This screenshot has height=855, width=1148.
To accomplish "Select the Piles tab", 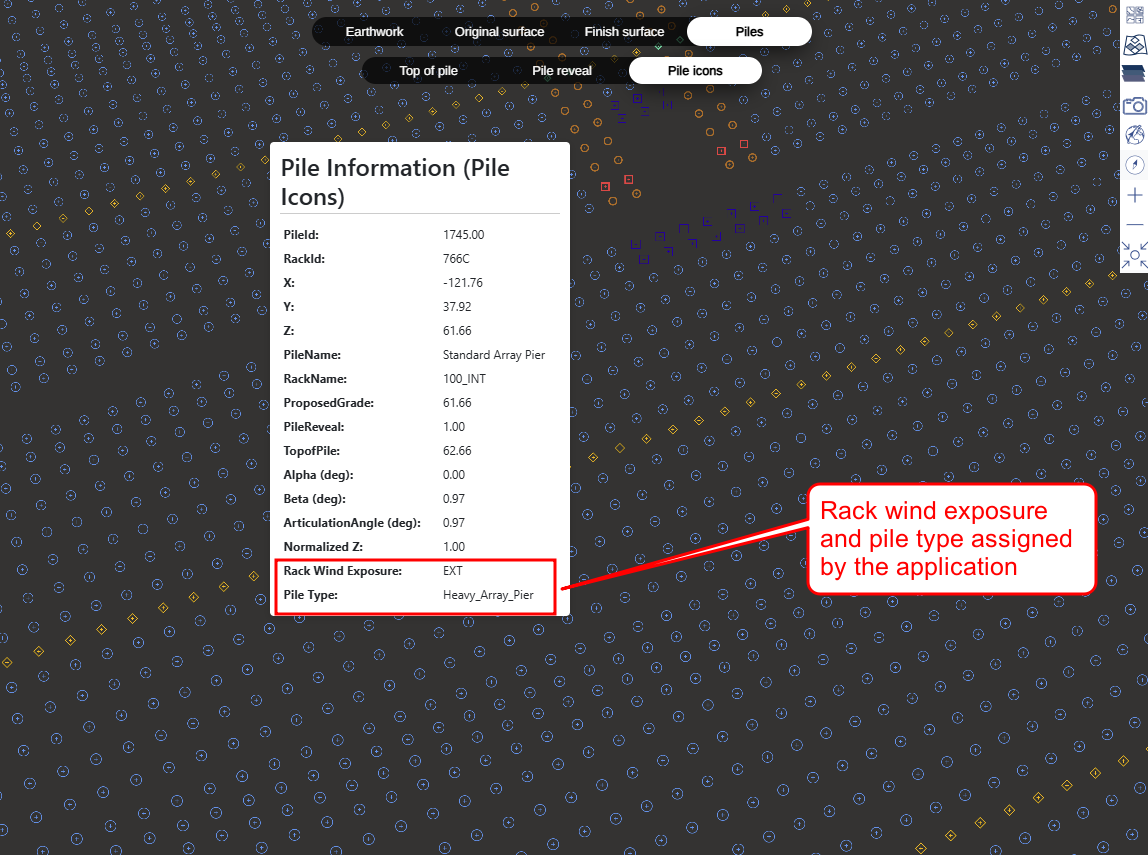I will [x=749, y=31].
